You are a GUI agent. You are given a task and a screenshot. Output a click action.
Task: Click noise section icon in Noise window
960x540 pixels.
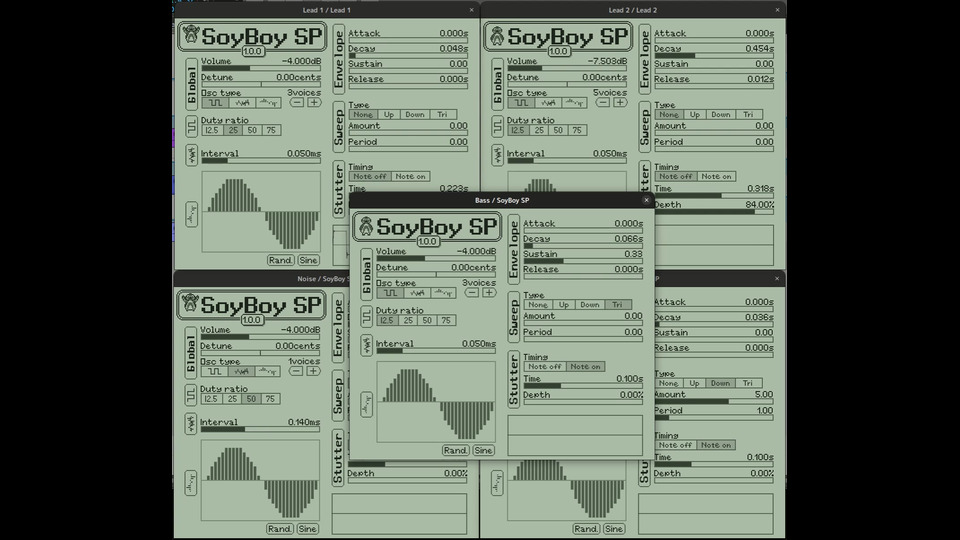[x=190, y=424]
